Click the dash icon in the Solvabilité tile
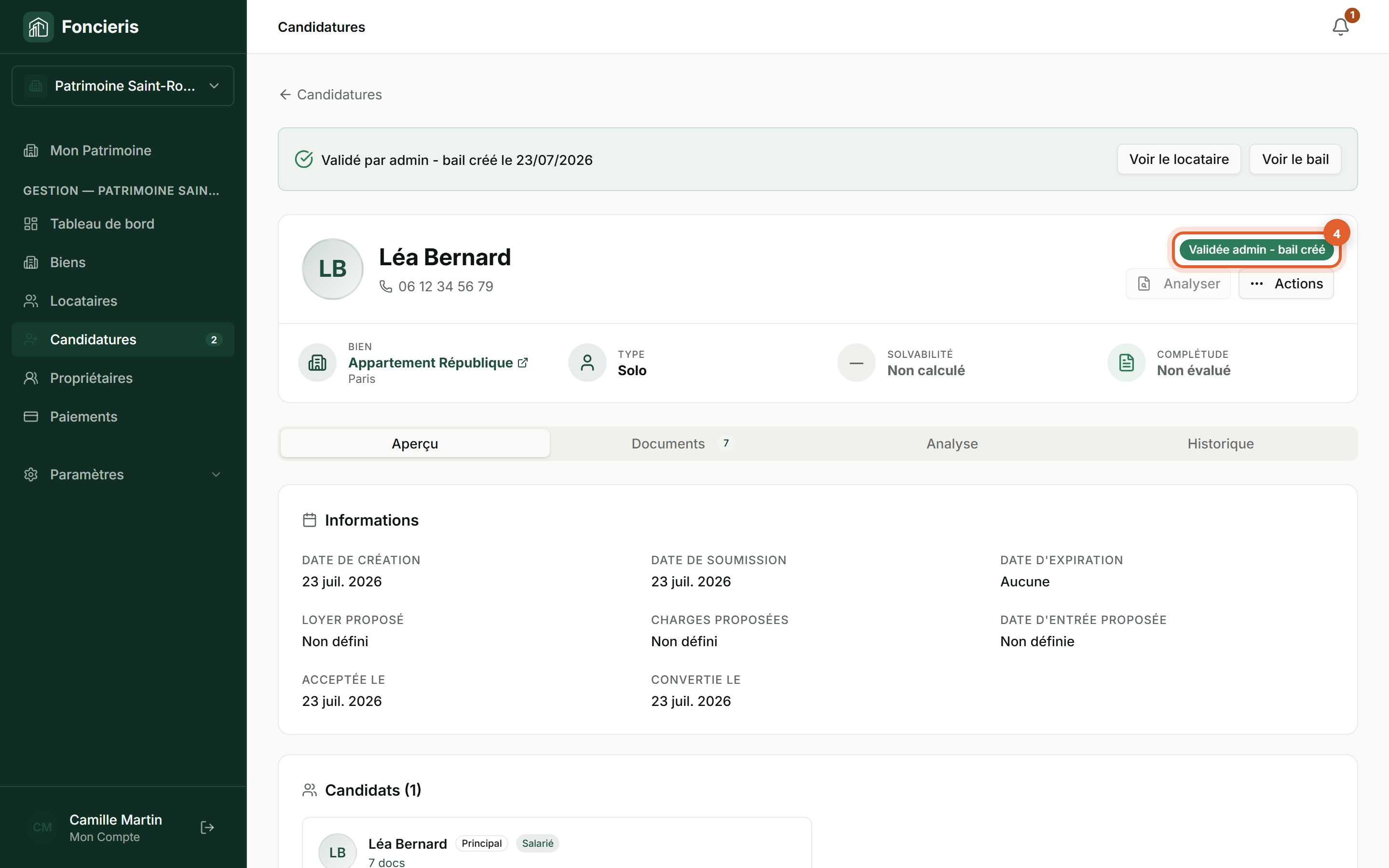 857,363
